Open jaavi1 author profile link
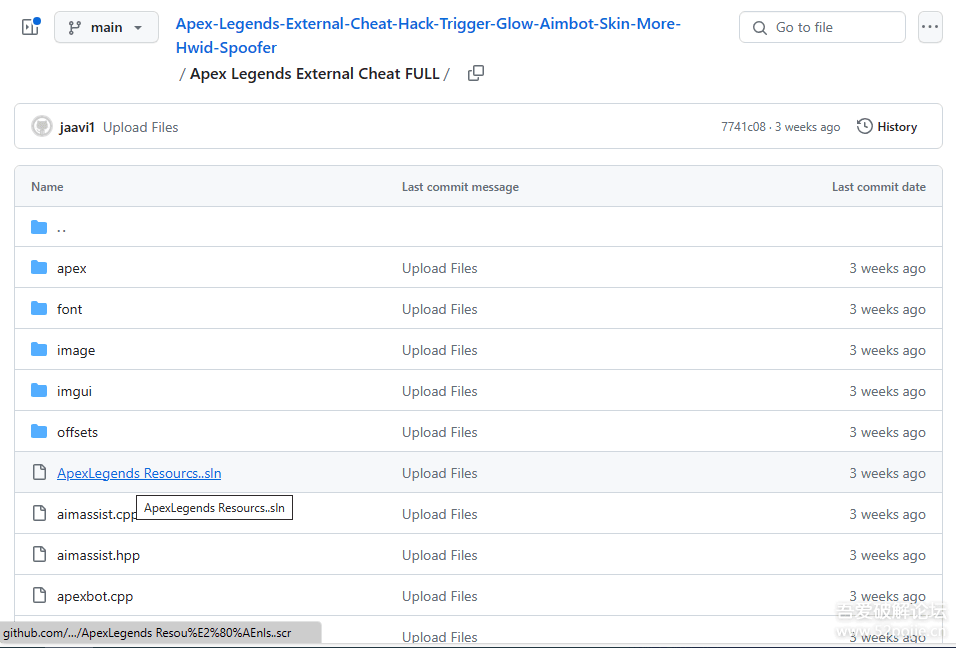This screenshot has width=956, height=648. pos(77,127)
